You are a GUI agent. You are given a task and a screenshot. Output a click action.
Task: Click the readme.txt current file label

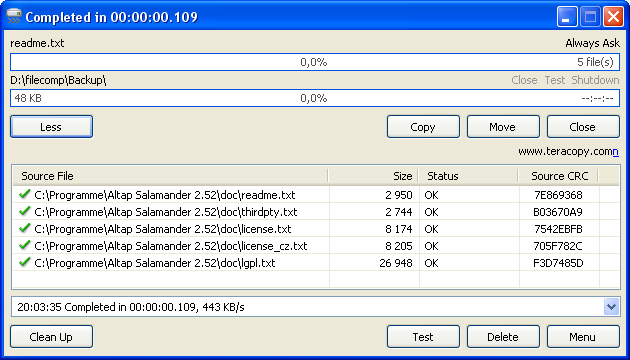[37, 43]
